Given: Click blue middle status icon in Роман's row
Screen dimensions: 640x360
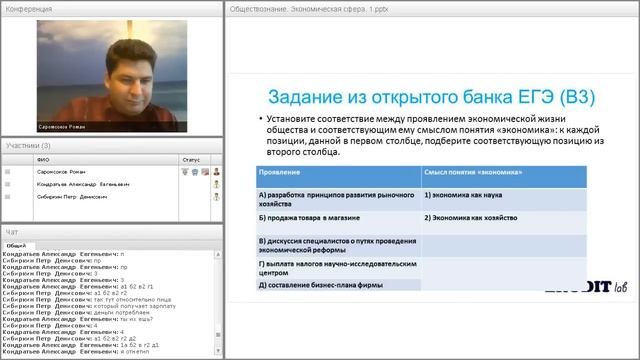Looking at the screenshot, I should click(x=195, y=172).
